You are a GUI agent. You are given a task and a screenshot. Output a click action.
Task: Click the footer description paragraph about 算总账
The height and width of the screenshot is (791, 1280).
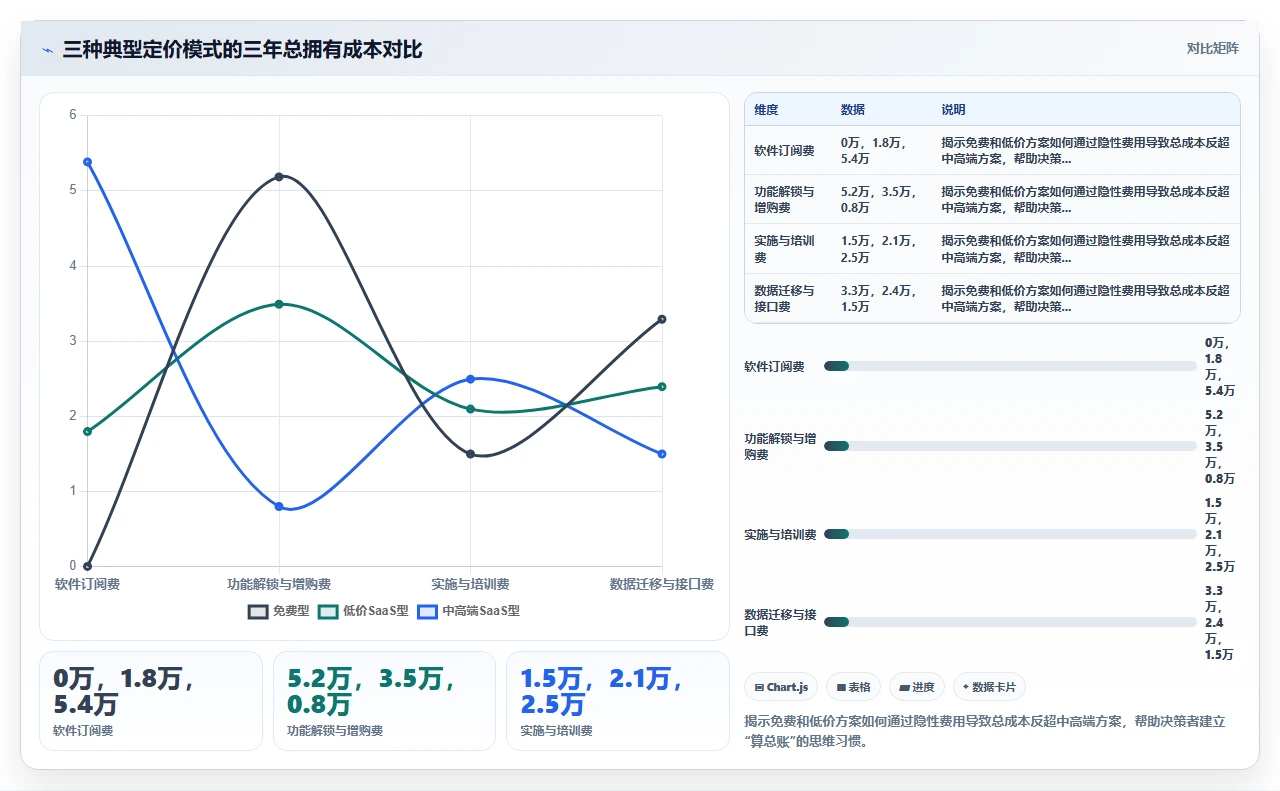(990, 732)
